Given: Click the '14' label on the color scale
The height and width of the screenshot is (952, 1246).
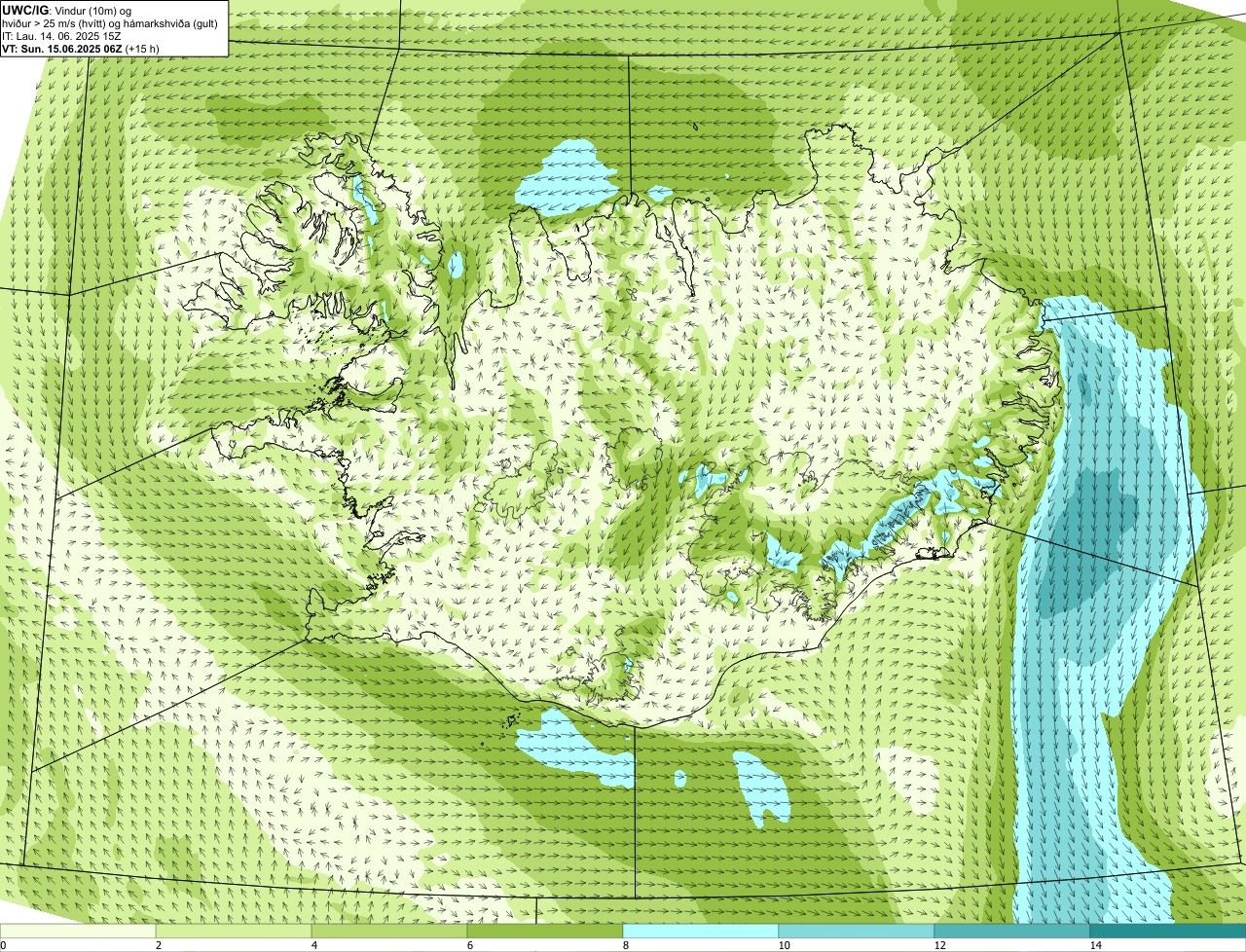Looking at the screenshot, I should (1095, 945).
